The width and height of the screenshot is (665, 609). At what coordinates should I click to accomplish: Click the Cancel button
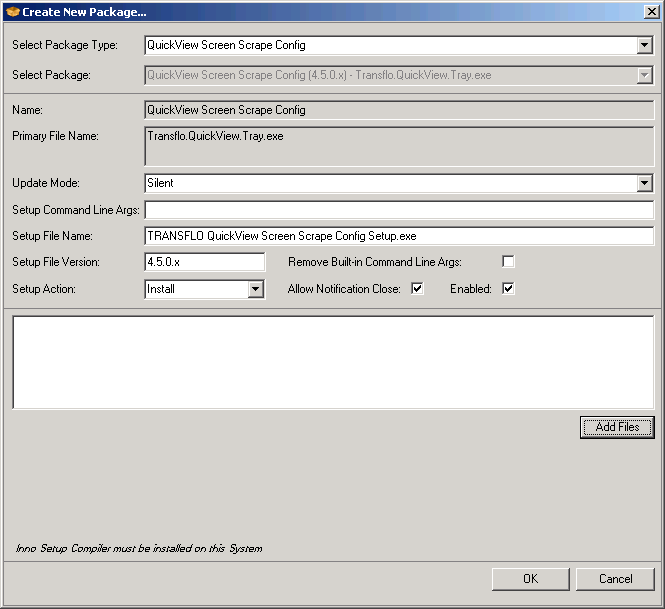615,579
